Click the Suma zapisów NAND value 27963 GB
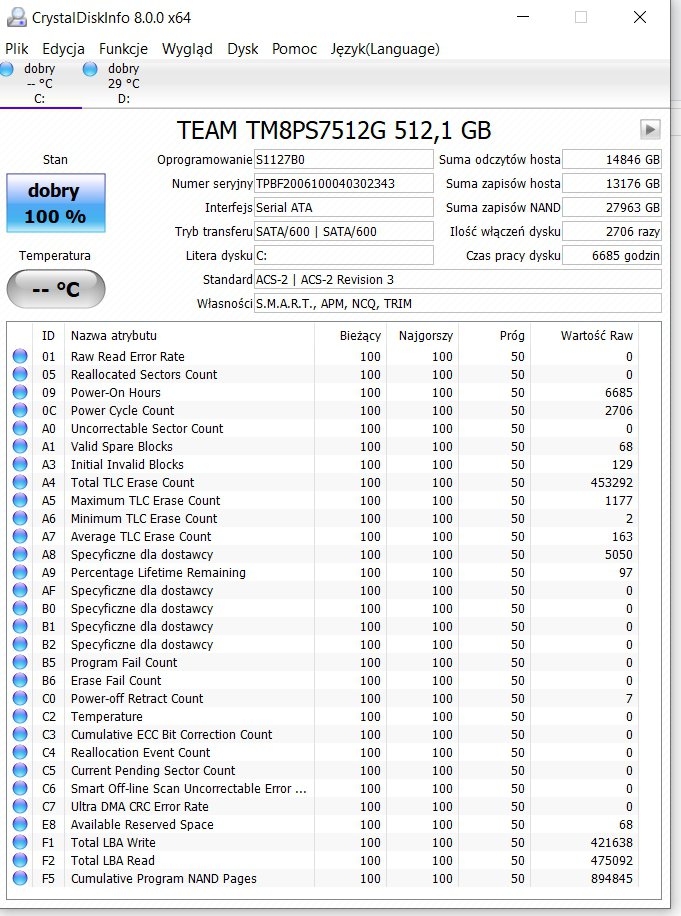 point(611,207)
